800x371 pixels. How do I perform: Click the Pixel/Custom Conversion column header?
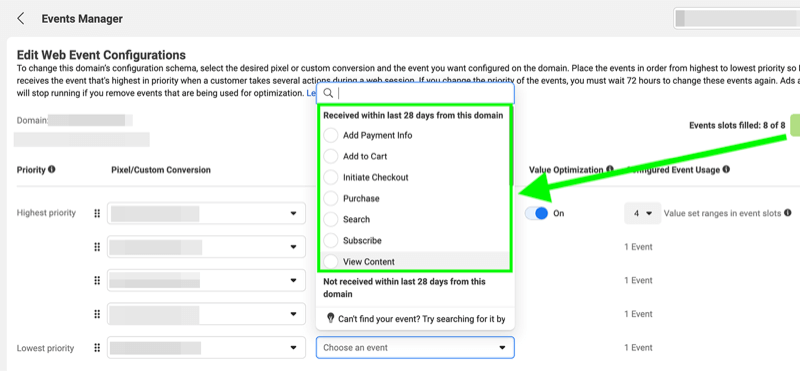point(161,169)
